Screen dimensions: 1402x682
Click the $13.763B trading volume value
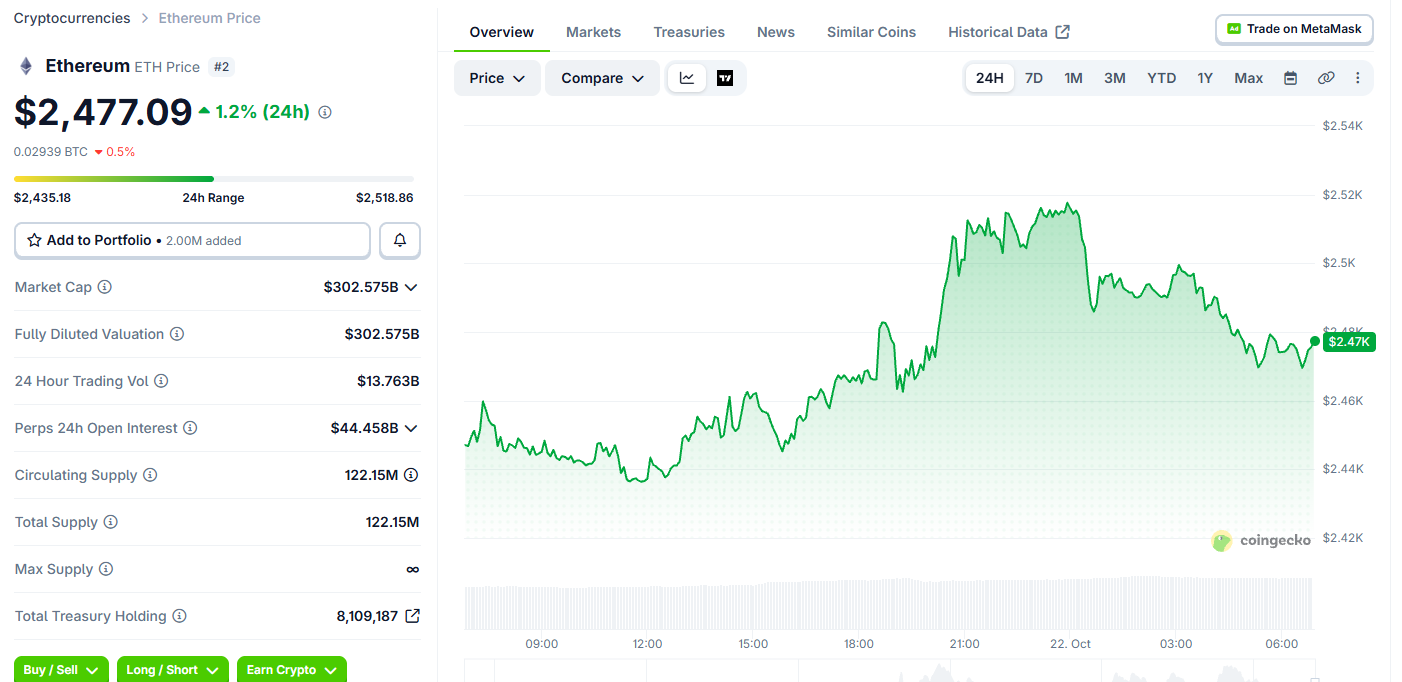(x=388, y=381)
